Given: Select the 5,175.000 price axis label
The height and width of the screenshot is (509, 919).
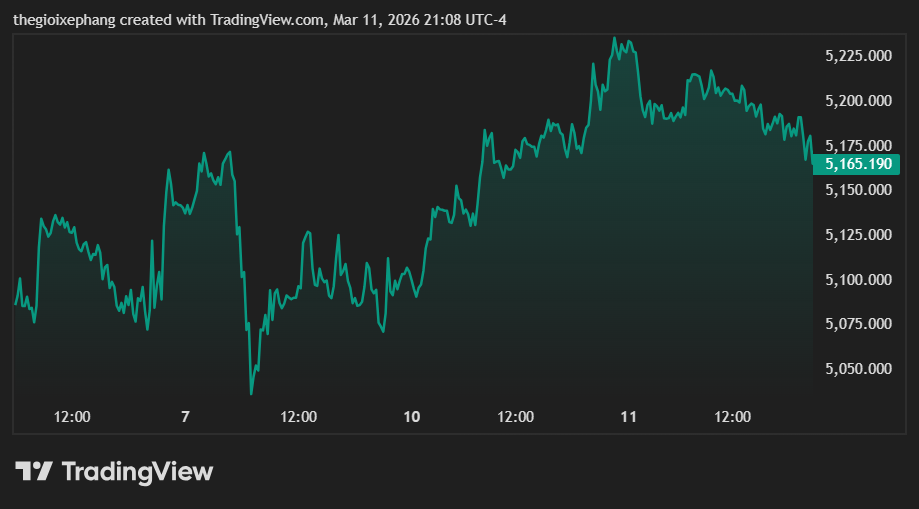Looking at the screenshot, I should click(857, 145).
